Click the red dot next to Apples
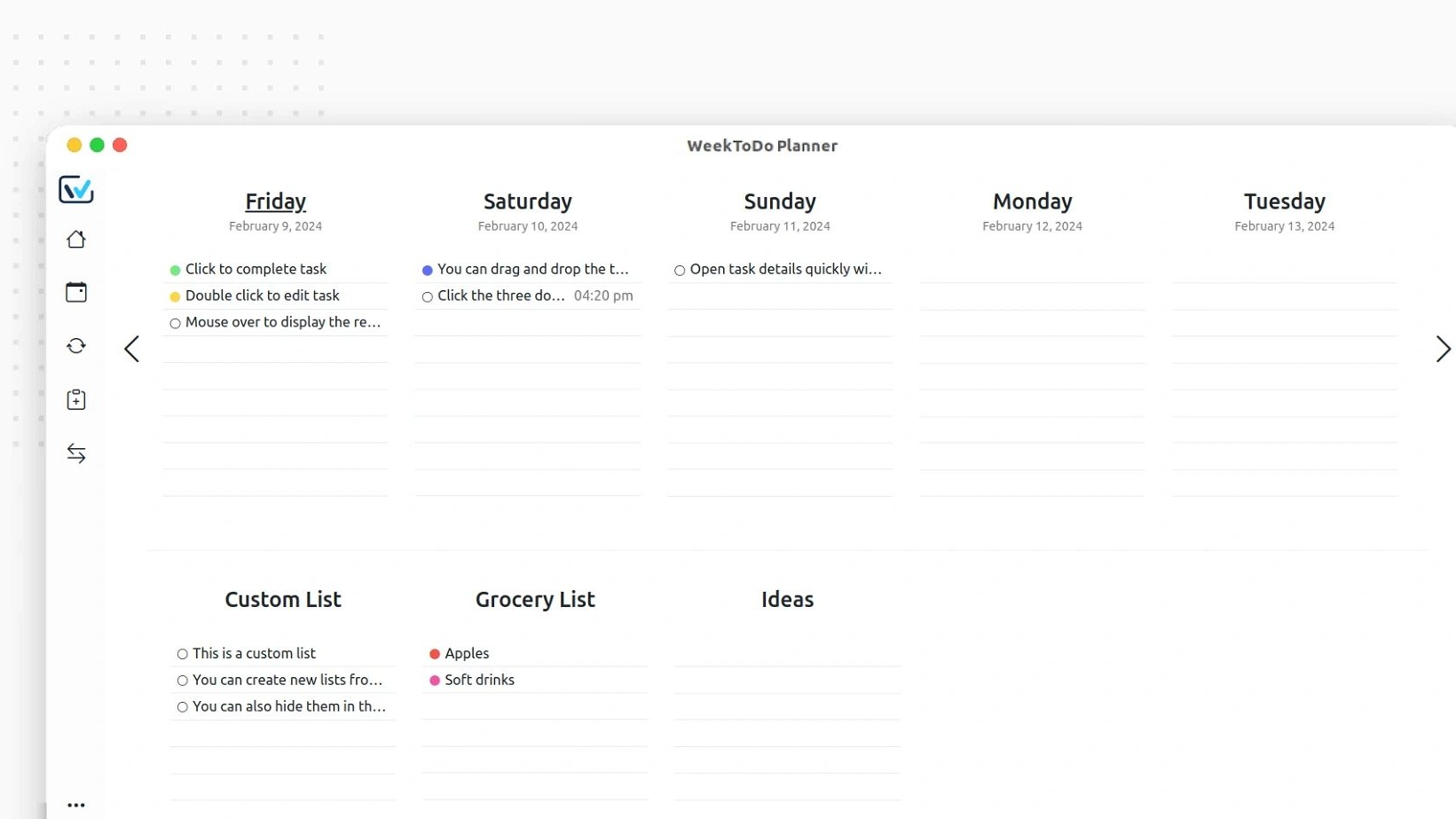 click(x=435, y=654)
